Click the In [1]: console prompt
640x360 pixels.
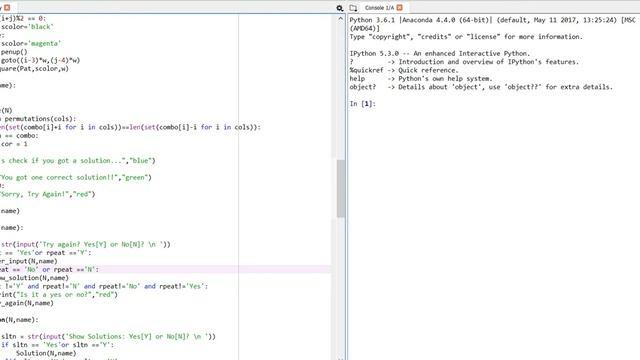[x=362, y=104]
